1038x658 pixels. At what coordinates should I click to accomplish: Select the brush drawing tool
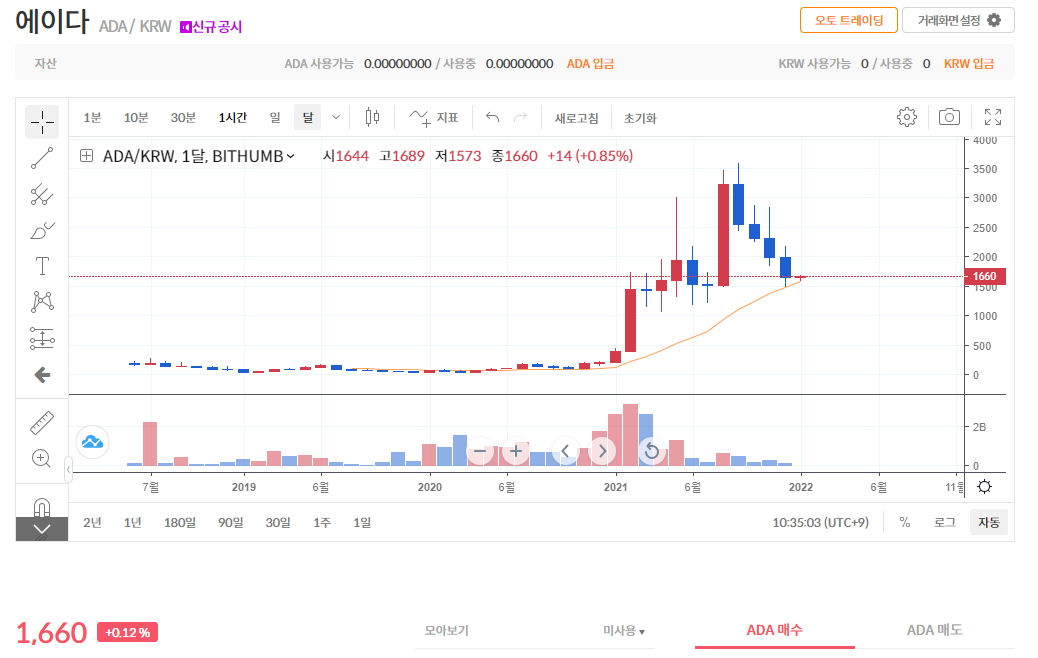point(42,230)
